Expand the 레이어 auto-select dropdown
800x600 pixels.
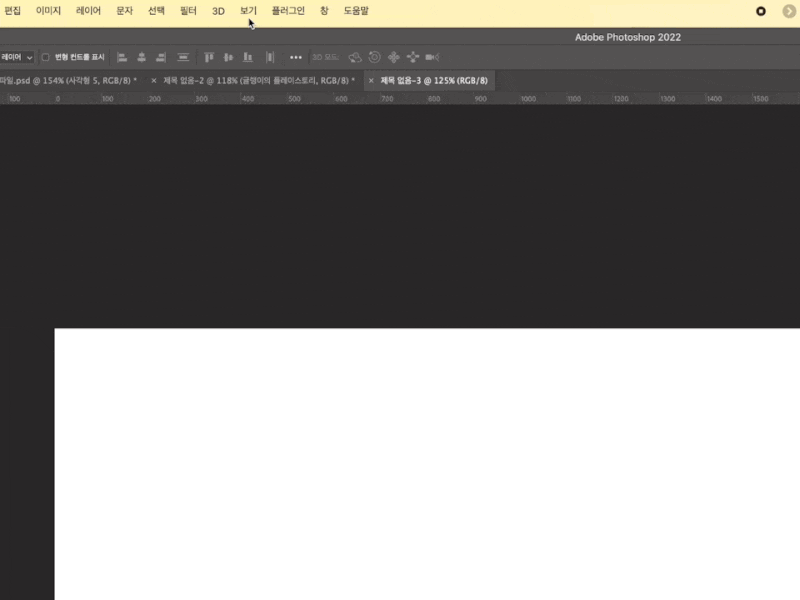click(x=17, y=57)
